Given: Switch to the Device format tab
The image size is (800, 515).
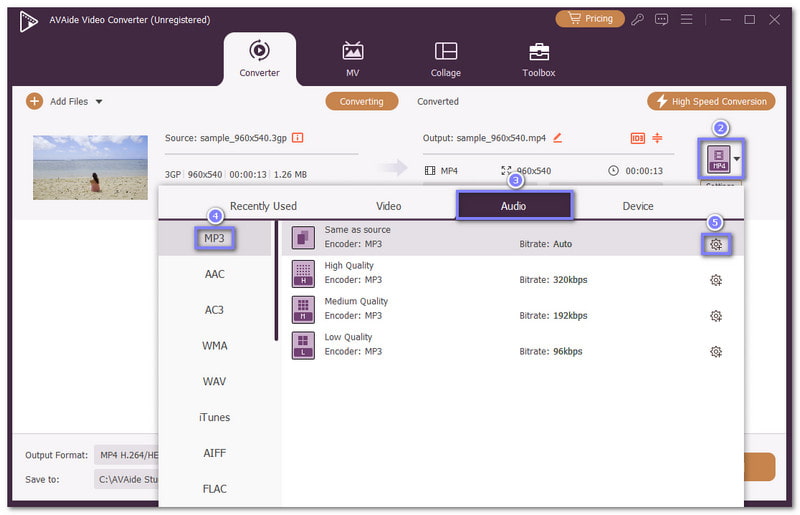Looking at the screenshot, I should click(638, 206).
